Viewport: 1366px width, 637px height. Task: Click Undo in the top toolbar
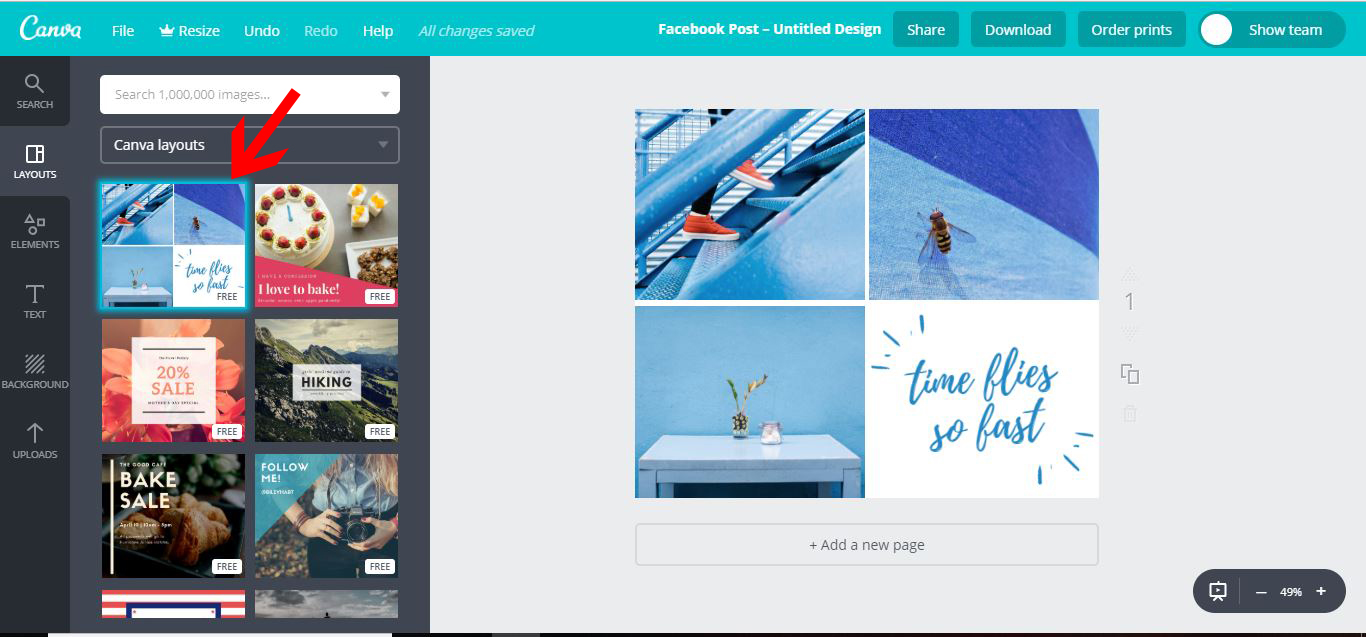(261, 30)
